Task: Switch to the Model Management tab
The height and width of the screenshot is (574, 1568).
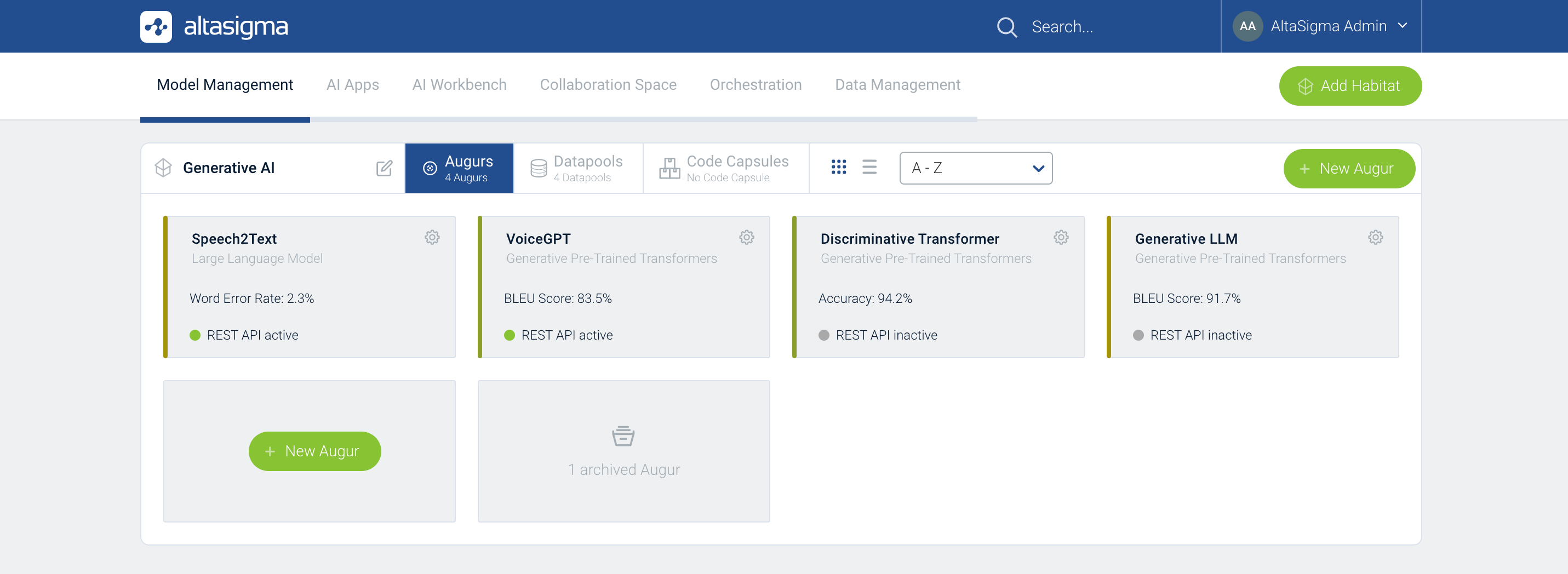Action: click(x=225, y=84)
